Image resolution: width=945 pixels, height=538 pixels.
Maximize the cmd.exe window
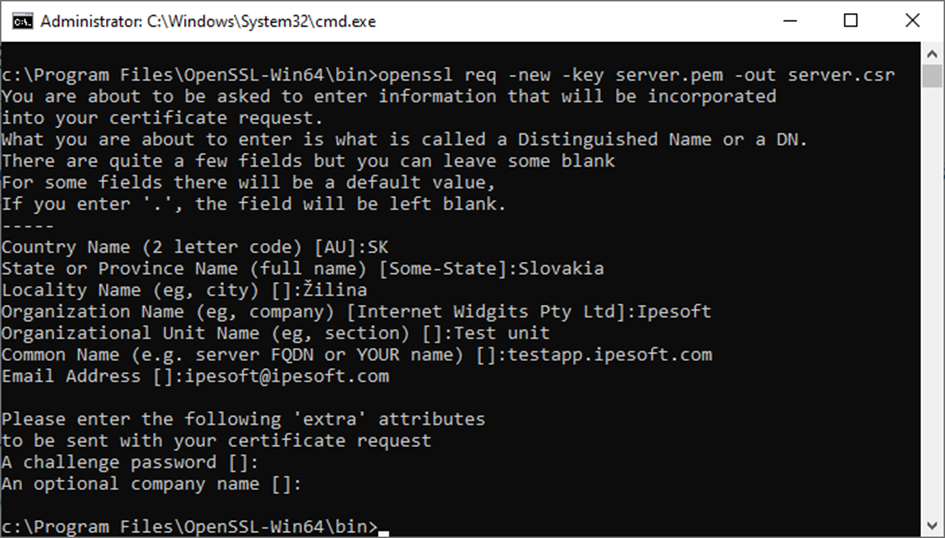point(850,21)
